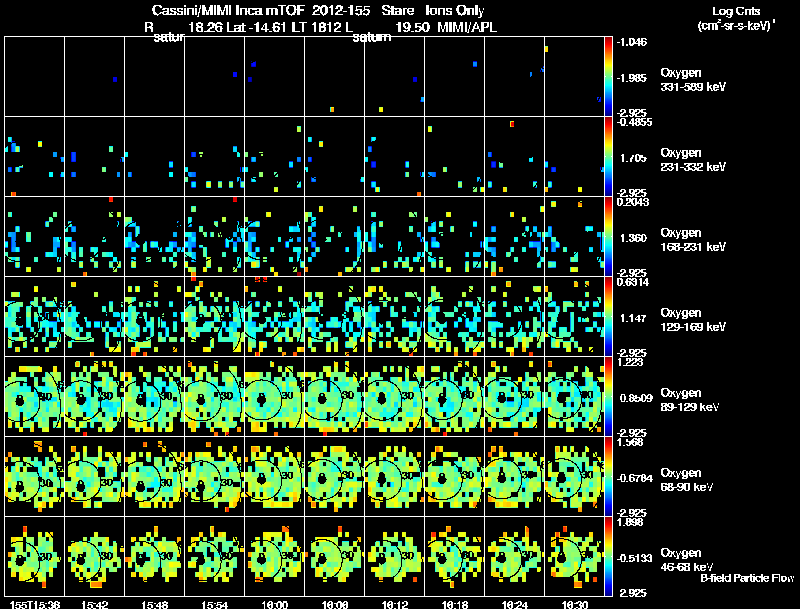Click the top row color scale bar

pyautogui.click(x=608, y=77)
